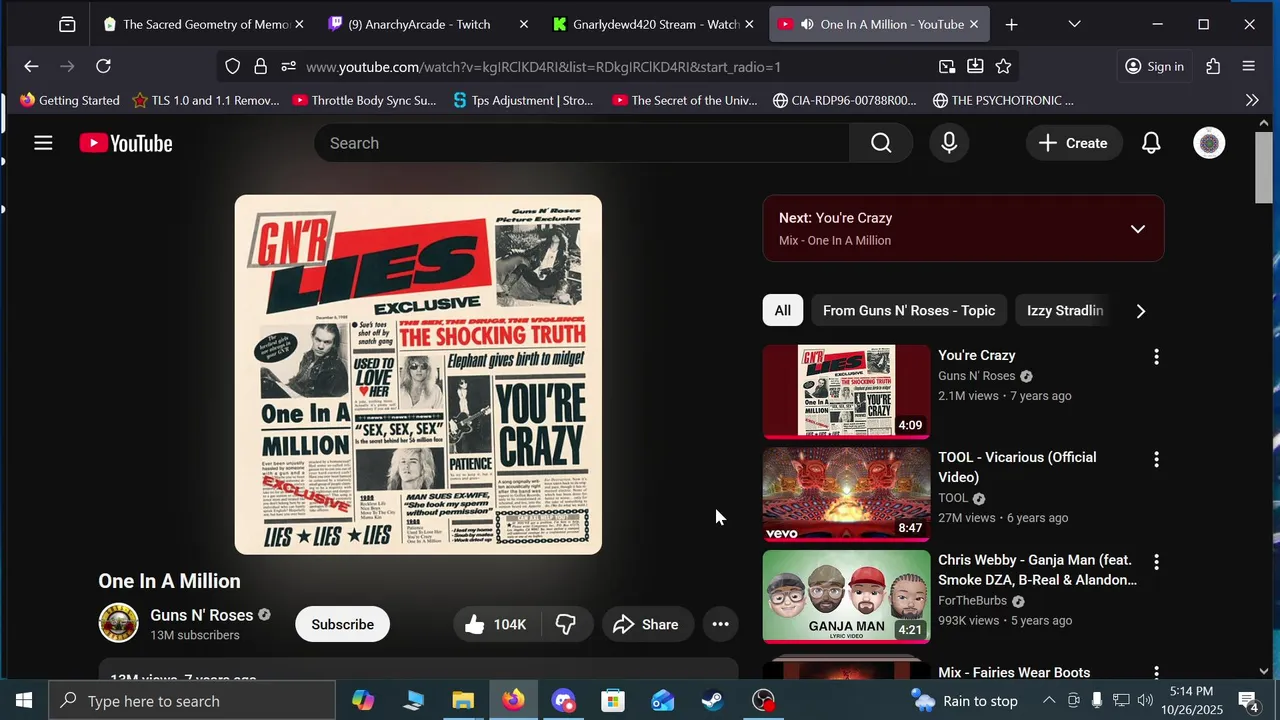Open options menu for TOOL - Vicarious
Image resolution: width=1280 pixels, height=720 pixels.
tap(1156, 459)
